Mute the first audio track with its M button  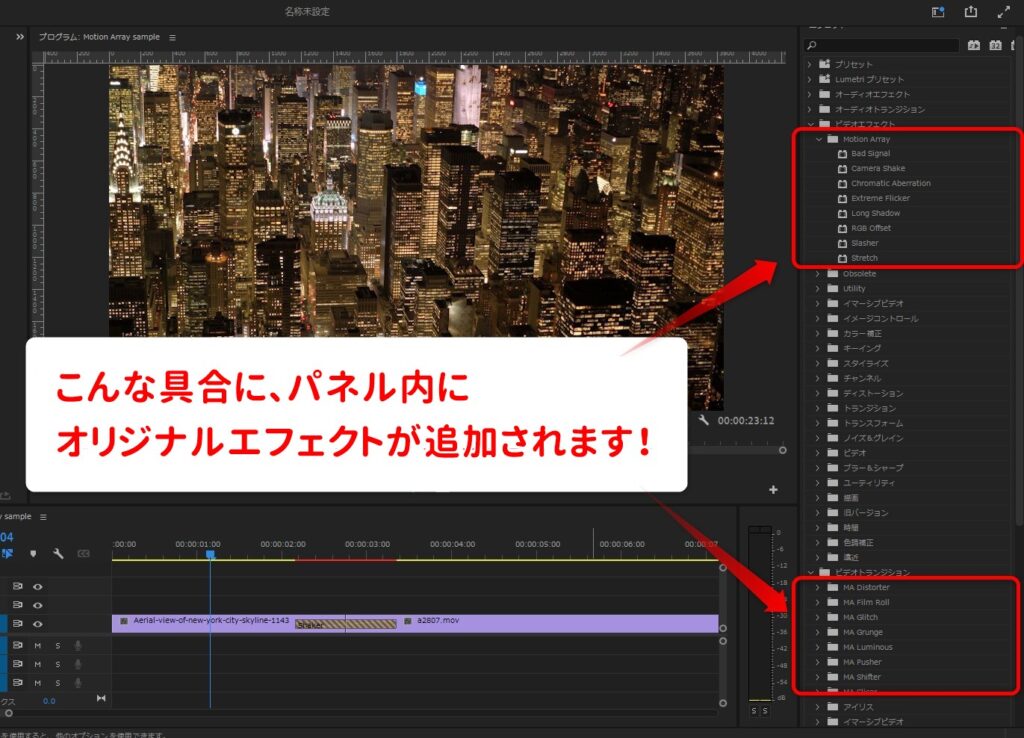38,645
